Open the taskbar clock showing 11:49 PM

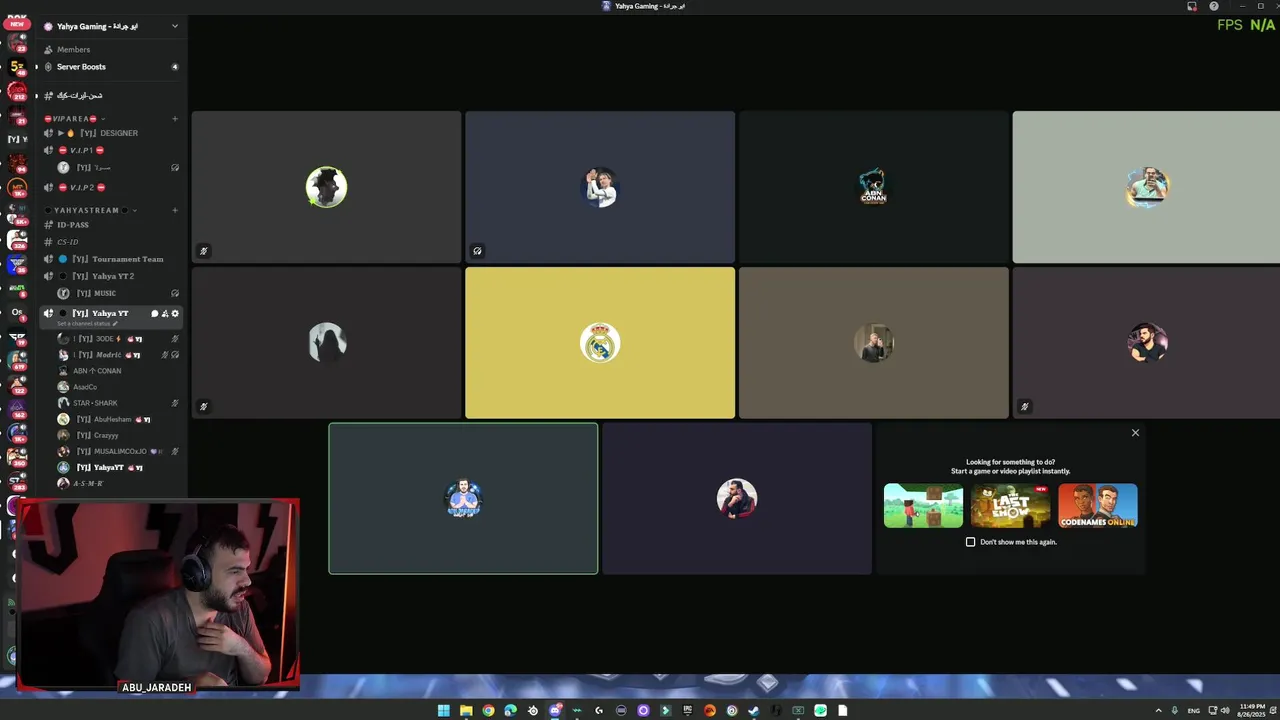[1252, 710]
